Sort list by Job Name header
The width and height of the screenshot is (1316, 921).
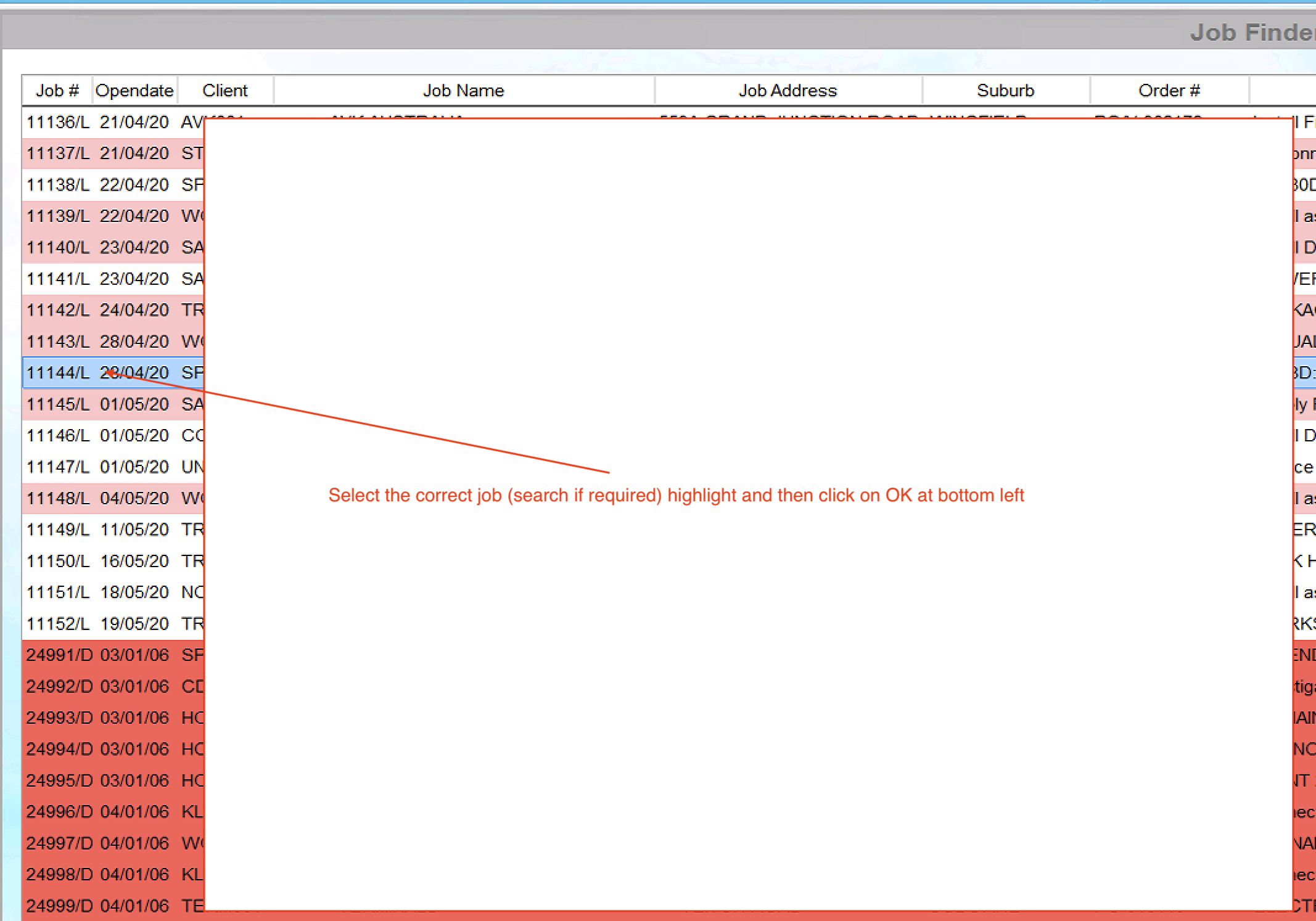click(x=463, y=91)
